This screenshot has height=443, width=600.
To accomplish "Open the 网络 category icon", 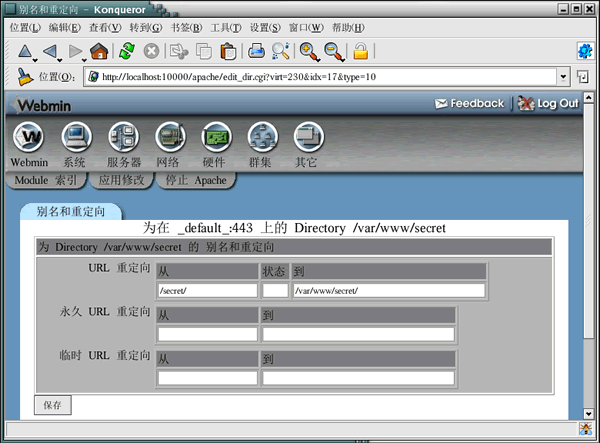I will click(x=170, y=137).
